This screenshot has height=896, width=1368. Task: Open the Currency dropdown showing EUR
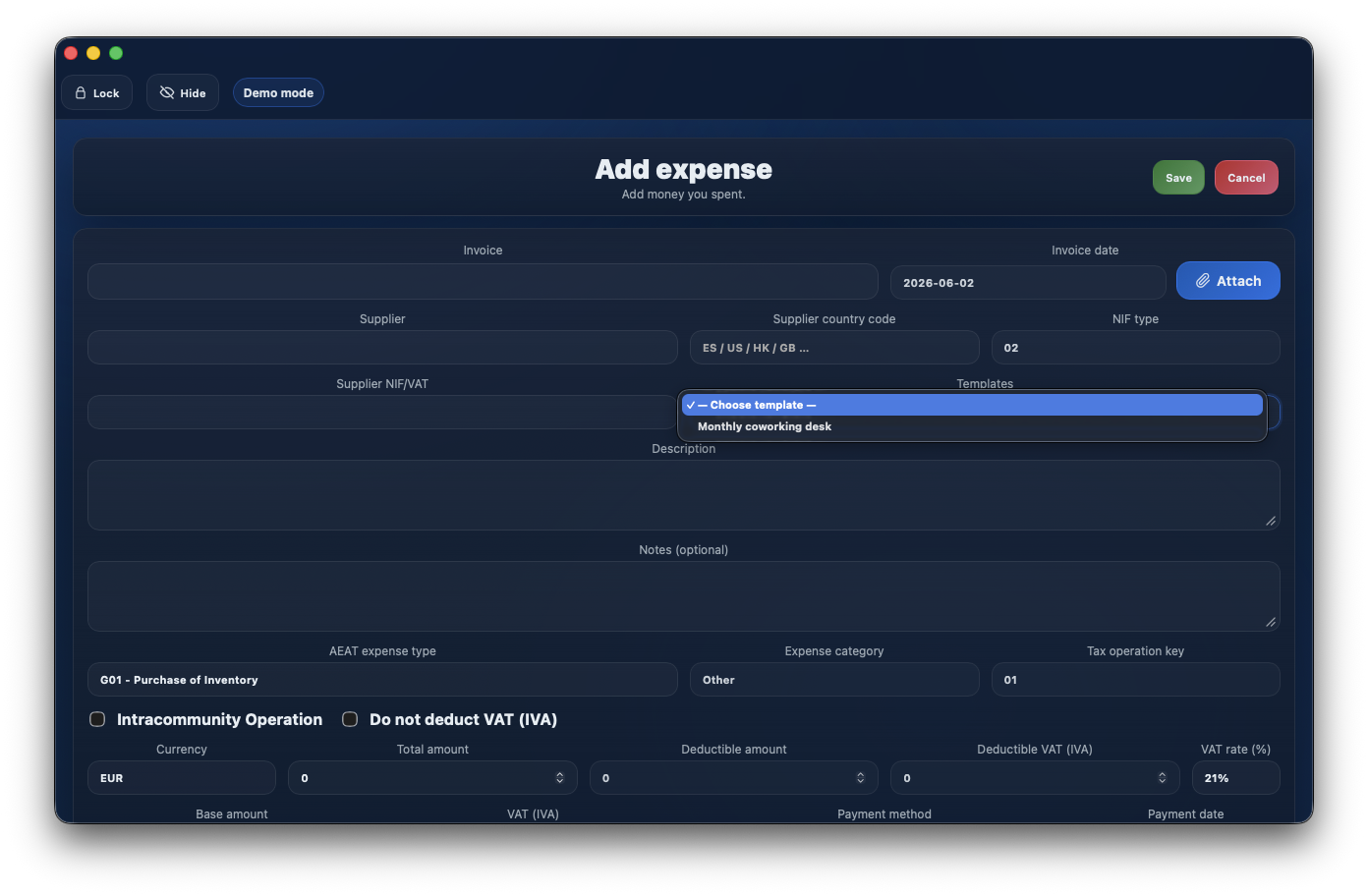pos(182,778)
